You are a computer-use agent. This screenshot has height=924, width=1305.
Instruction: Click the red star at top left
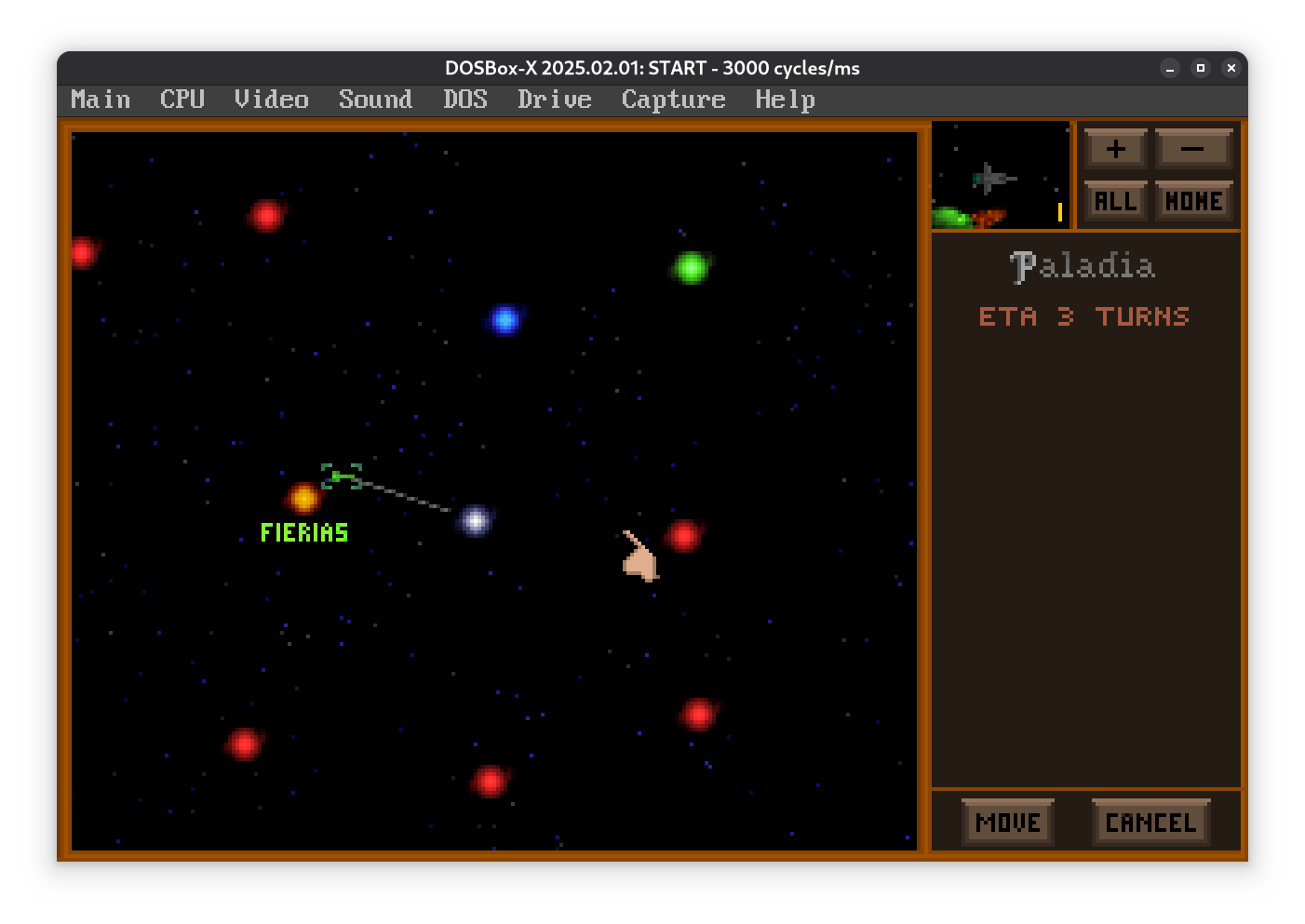pyautogui.click(x=267, y=215)
